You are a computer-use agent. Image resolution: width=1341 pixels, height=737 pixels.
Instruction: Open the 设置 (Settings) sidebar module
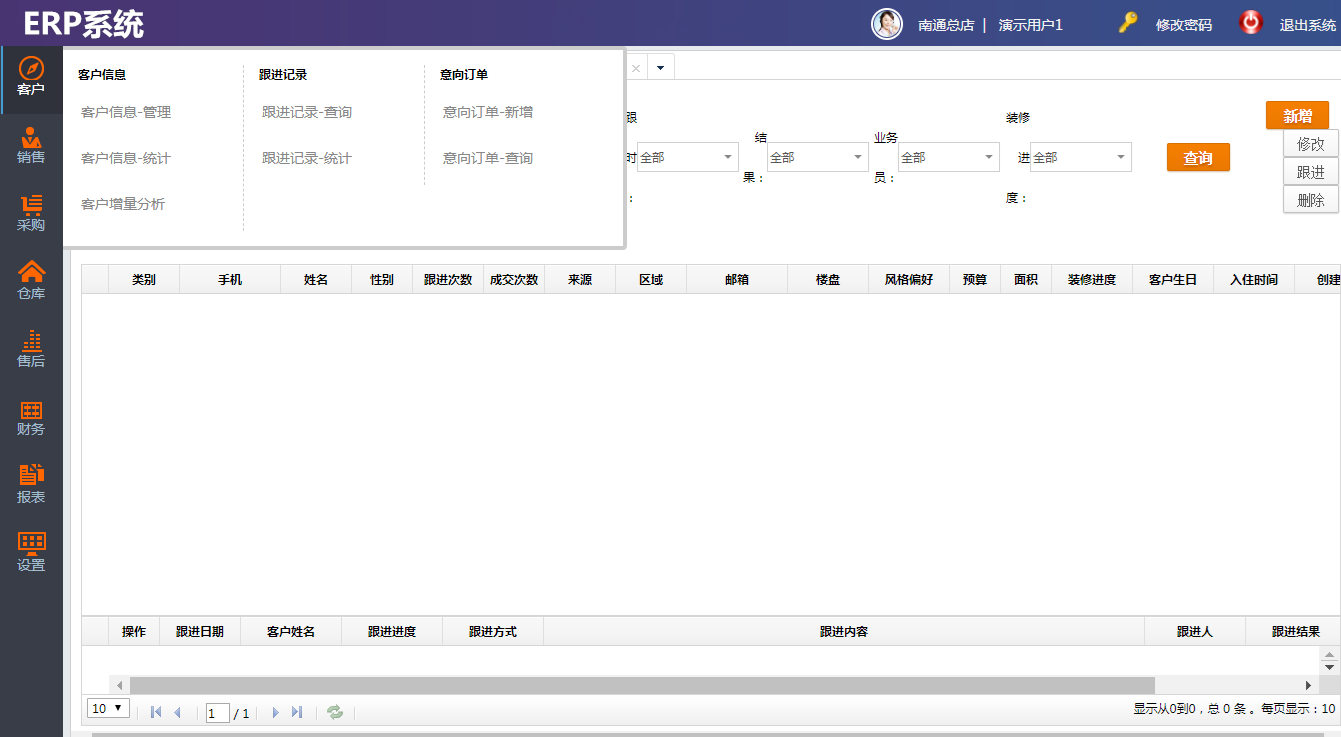click(x=31, y=553)
